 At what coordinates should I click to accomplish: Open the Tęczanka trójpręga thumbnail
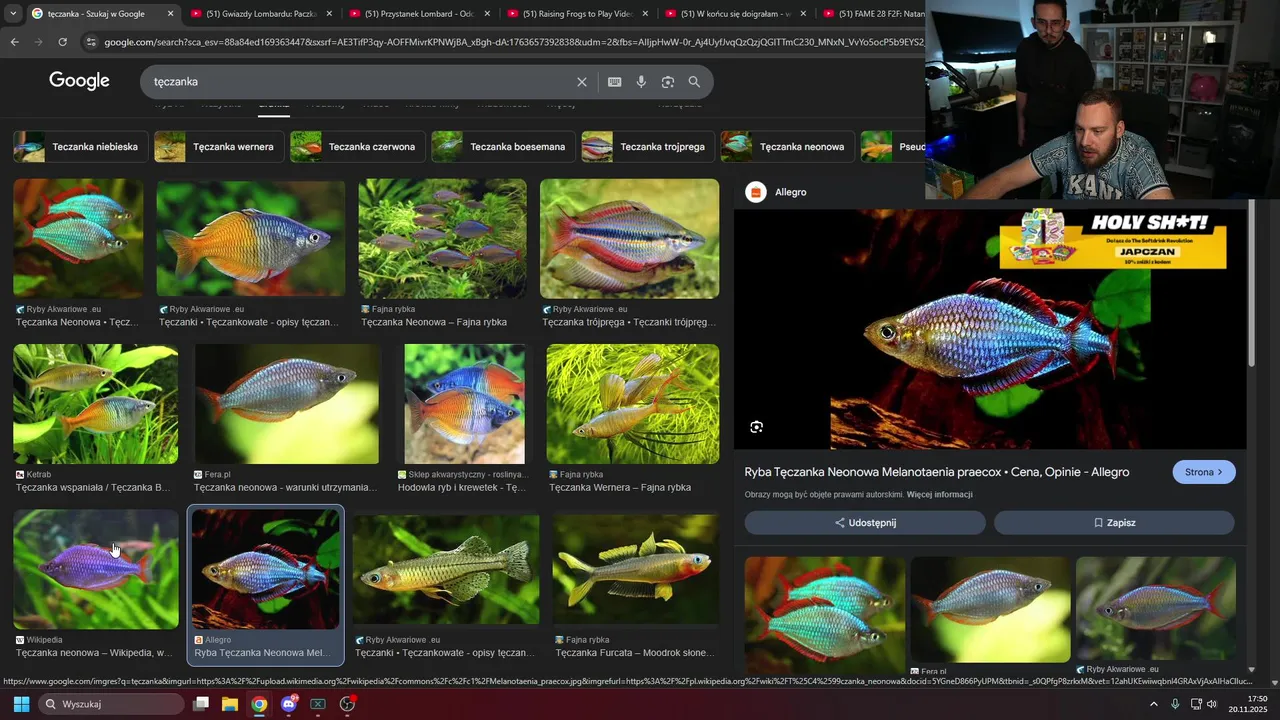[x=629, y=238]
